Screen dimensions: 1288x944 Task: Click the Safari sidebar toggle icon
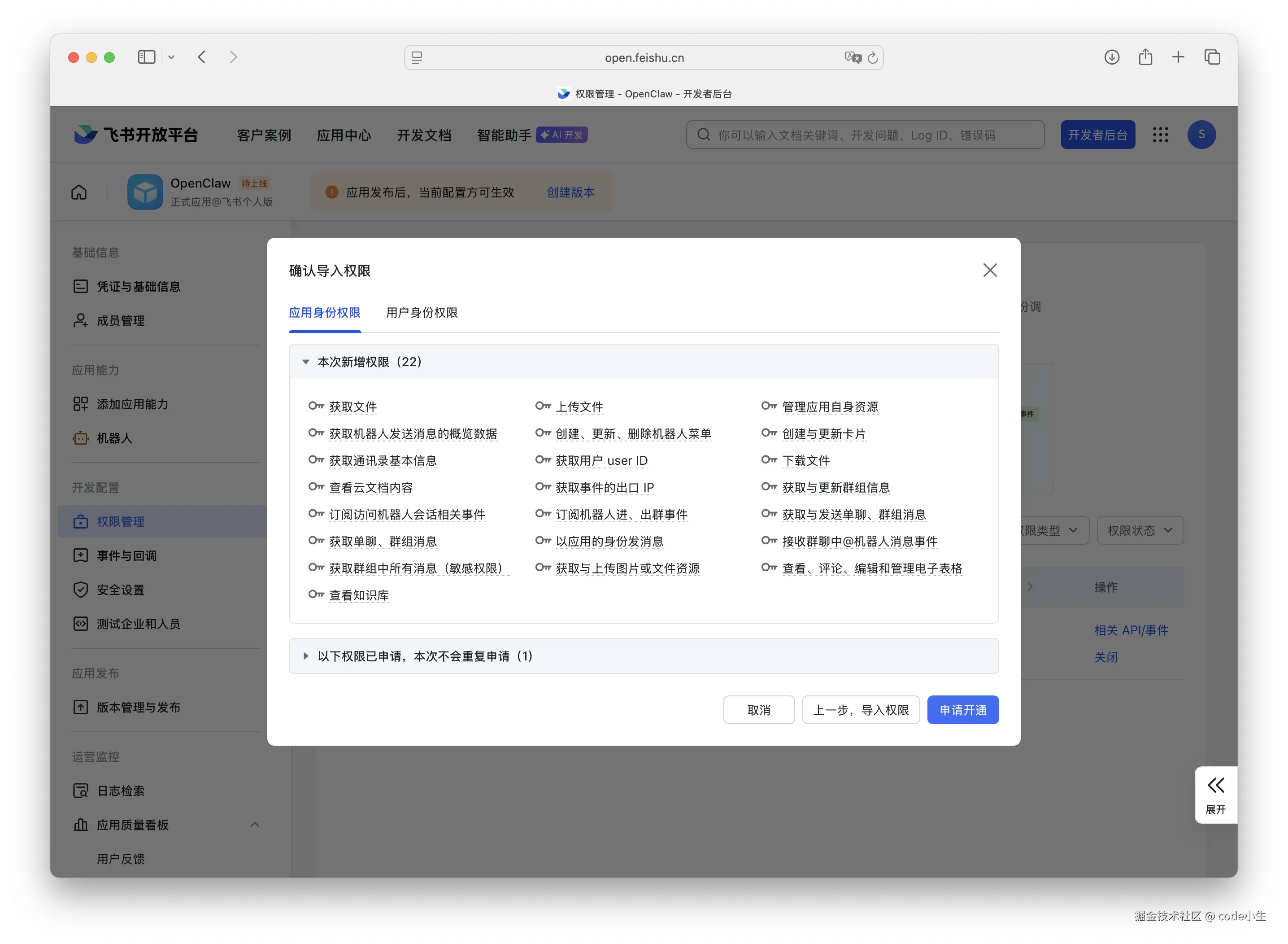(147, 57)
